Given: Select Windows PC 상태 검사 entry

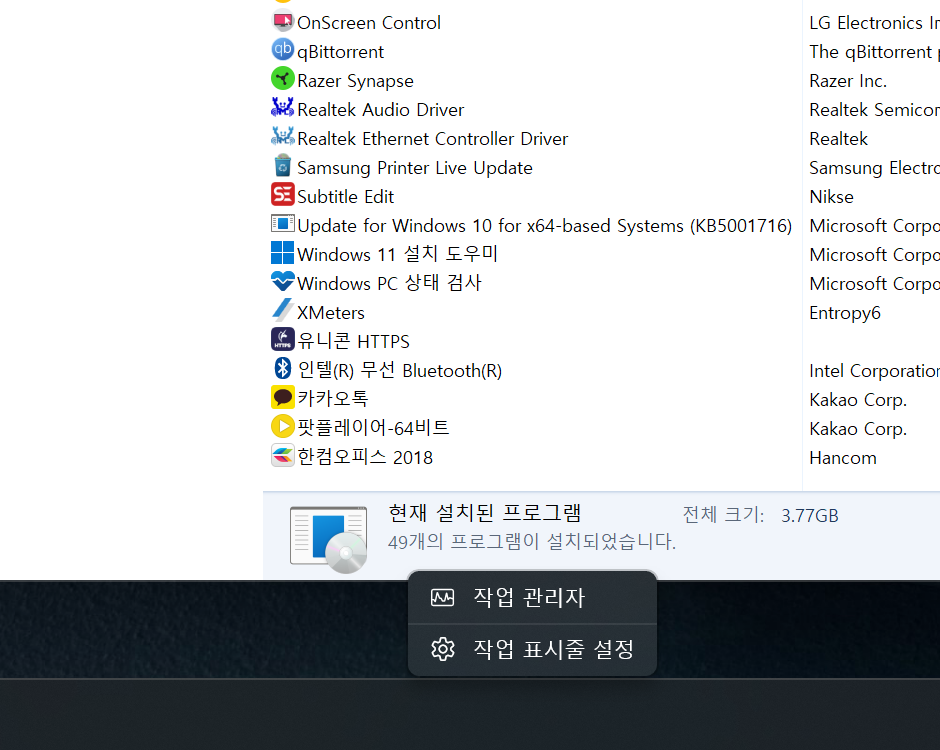Looking at the screenshot, I should click(x=390, y=283).
